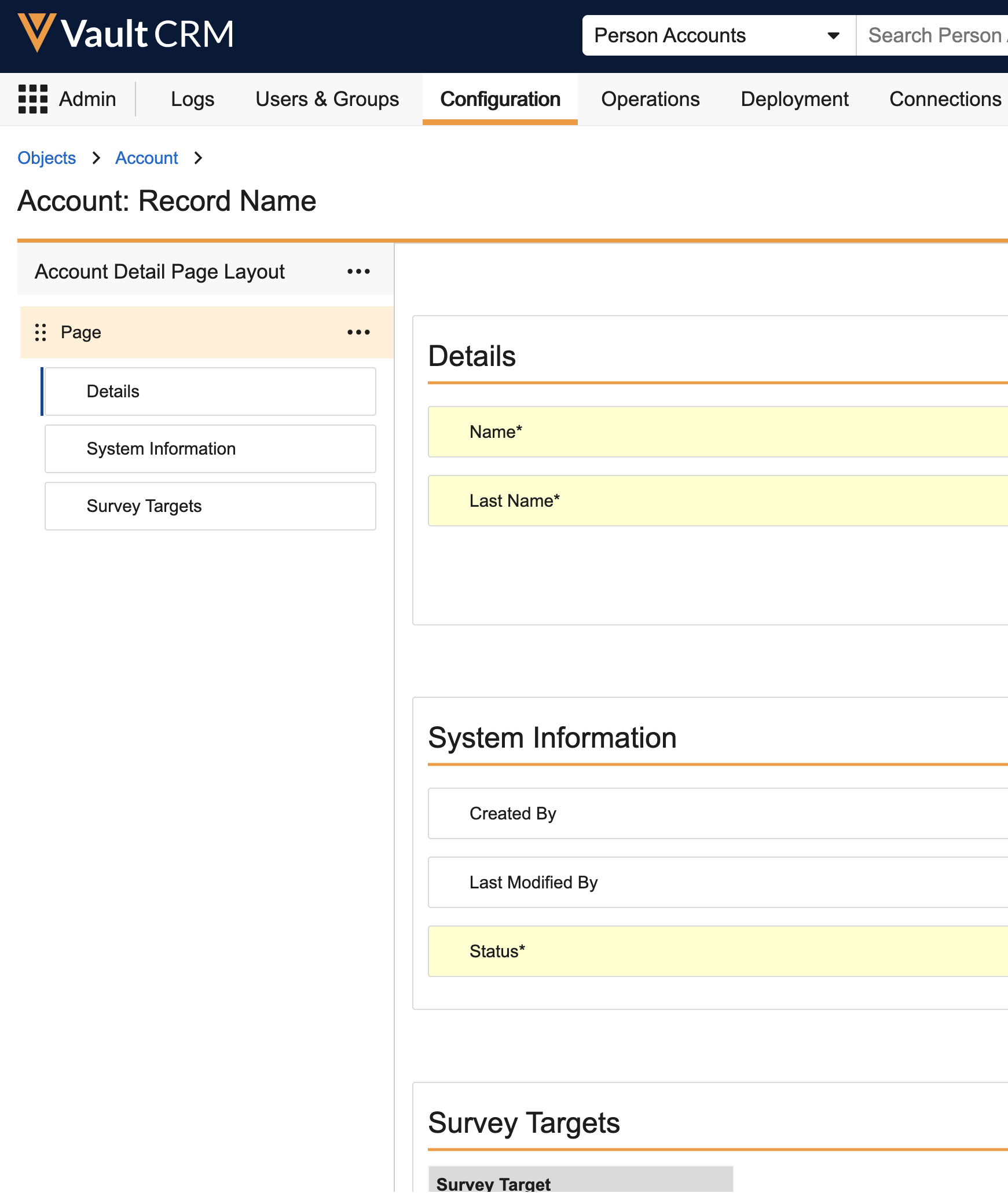Screen dimensions: 1008x1193
Task: Open the Users & Groups tab
Action: click(327, 99)
